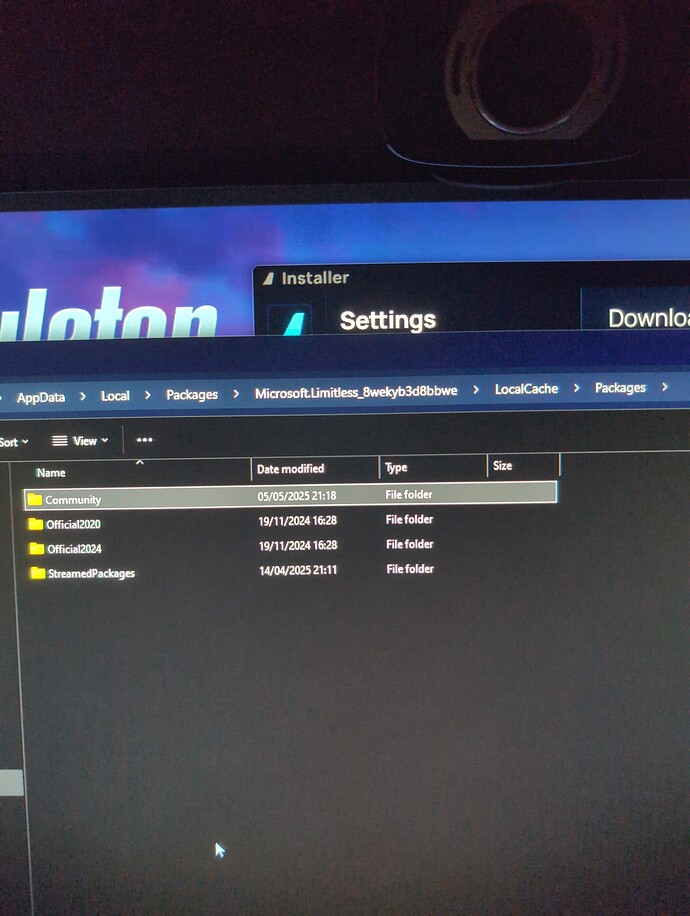Image resolution: width=690 pixels, height=916 pixels.
Task: Select the Settings heading in Installer
Action: [x=388, y=320]
